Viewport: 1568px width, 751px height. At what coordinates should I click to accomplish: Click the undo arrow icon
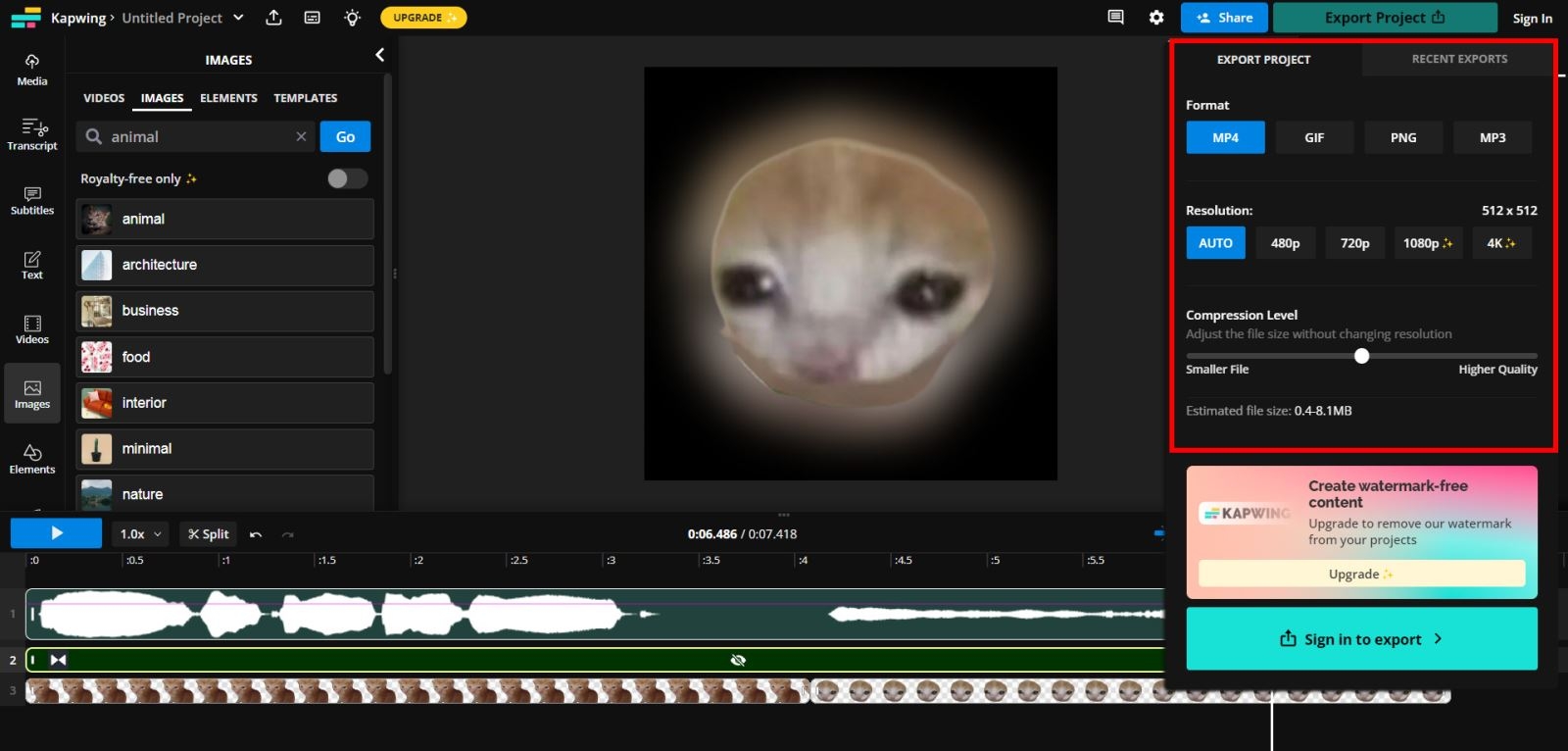pos(256,534)
